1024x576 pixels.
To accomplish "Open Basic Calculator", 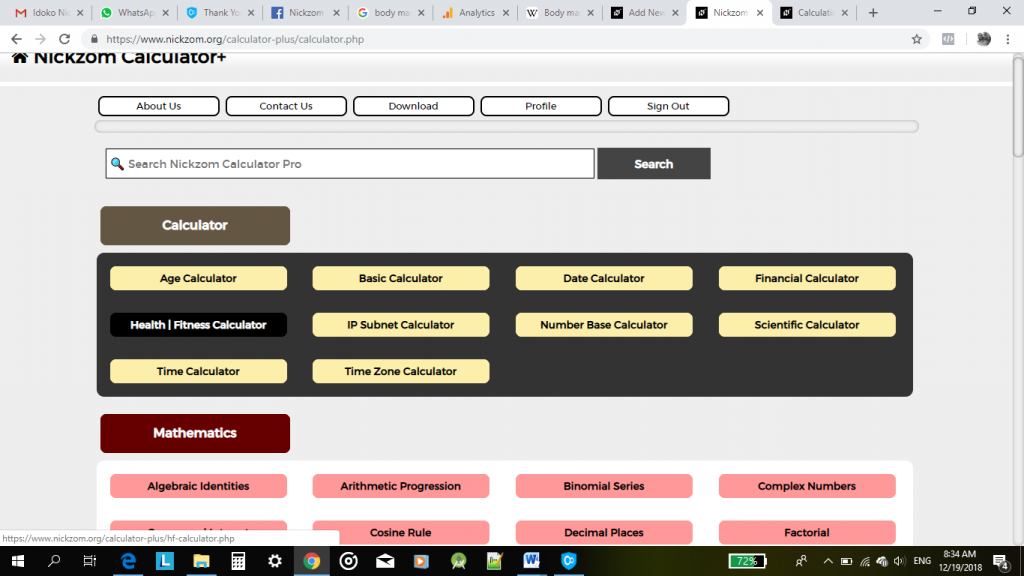I will click(401, 278).
